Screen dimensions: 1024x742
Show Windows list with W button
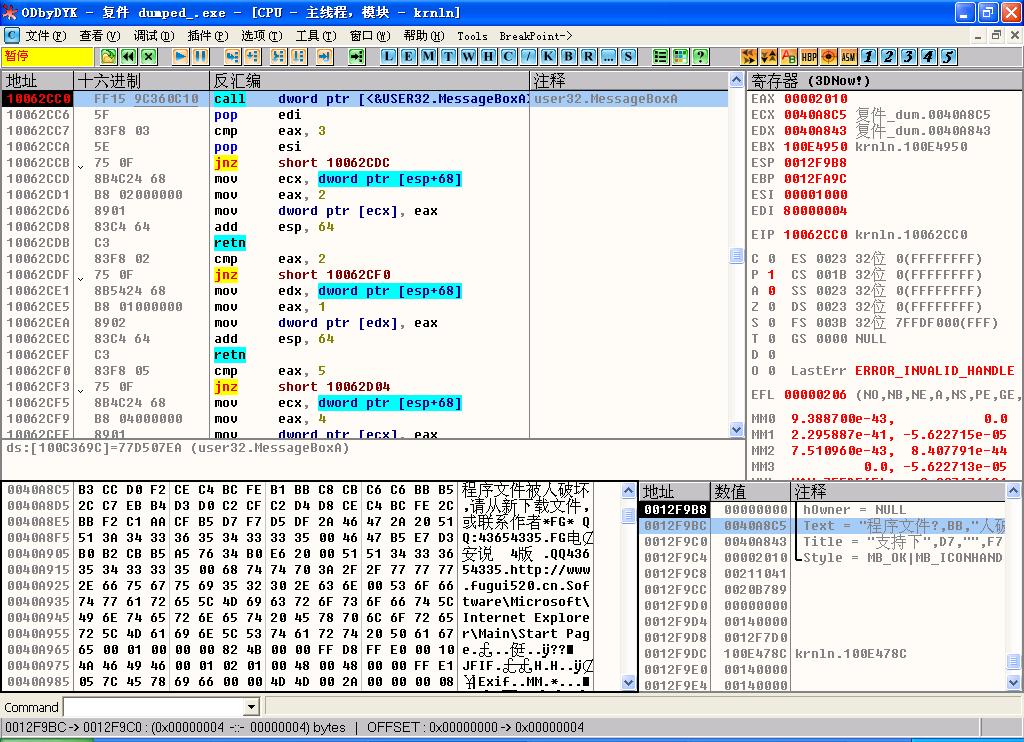coord(468,57)
